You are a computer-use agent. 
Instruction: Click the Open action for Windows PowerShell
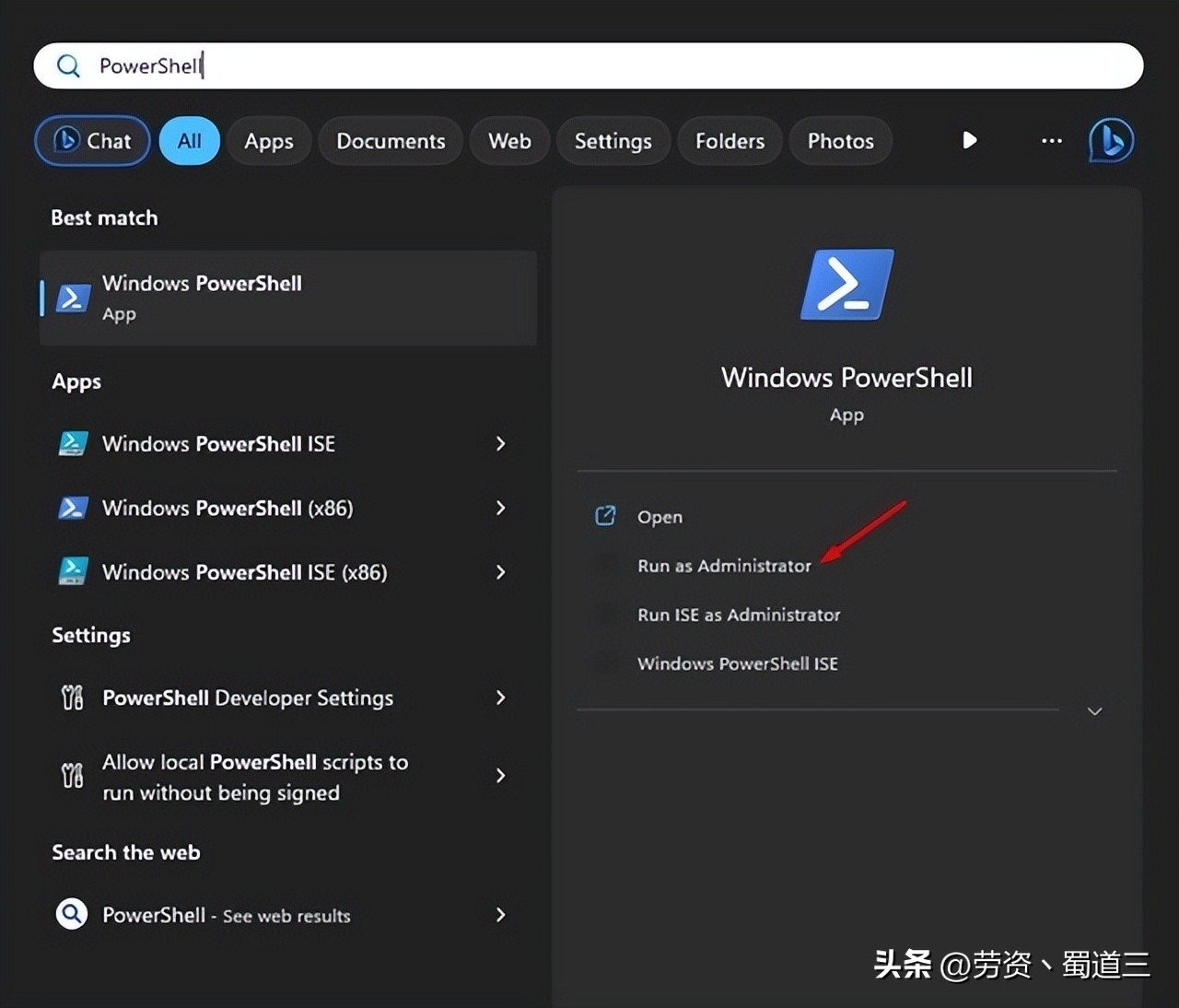tap(660, 516)
